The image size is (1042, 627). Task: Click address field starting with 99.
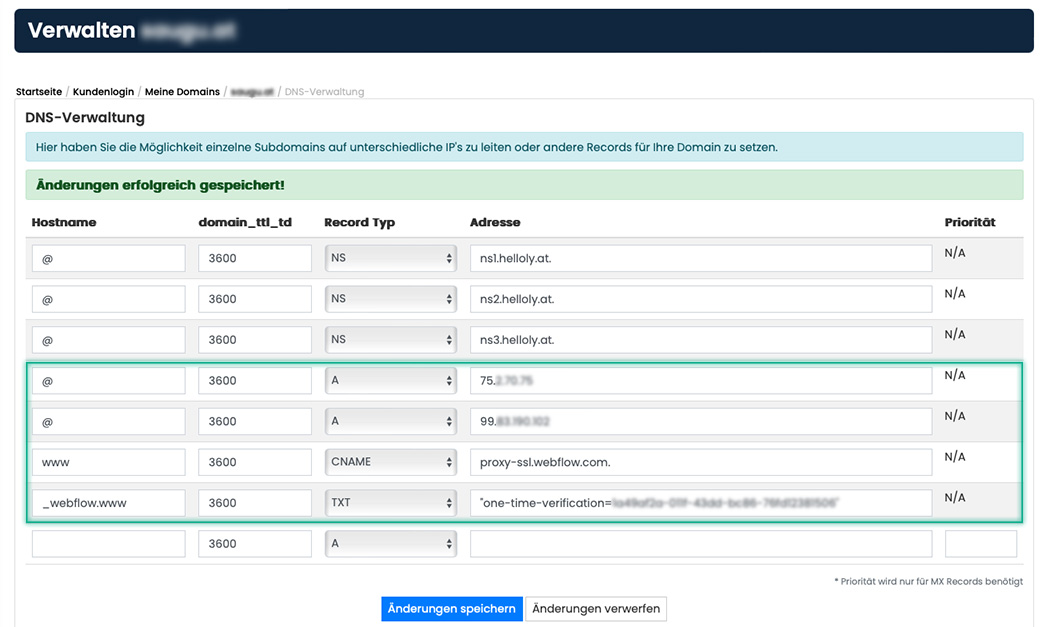pyautogui.click(x=701, y=421)
